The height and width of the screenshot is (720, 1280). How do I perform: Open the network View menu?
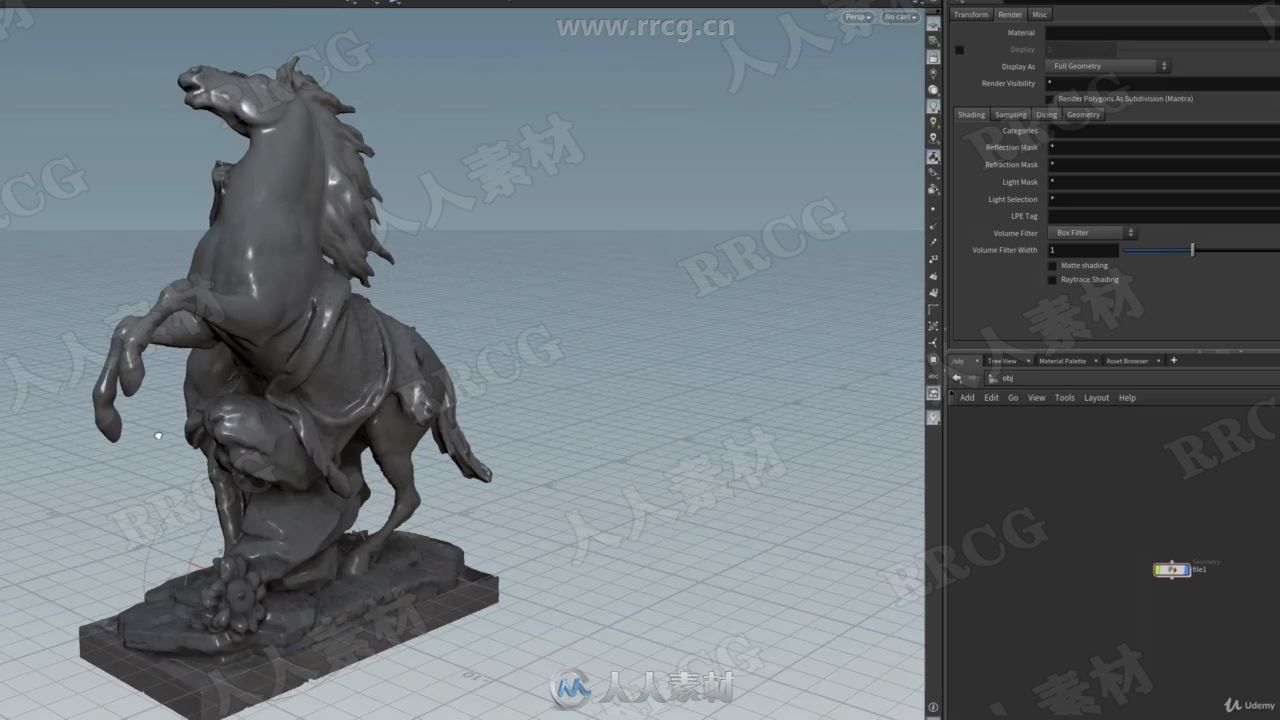coord(1037,398)
